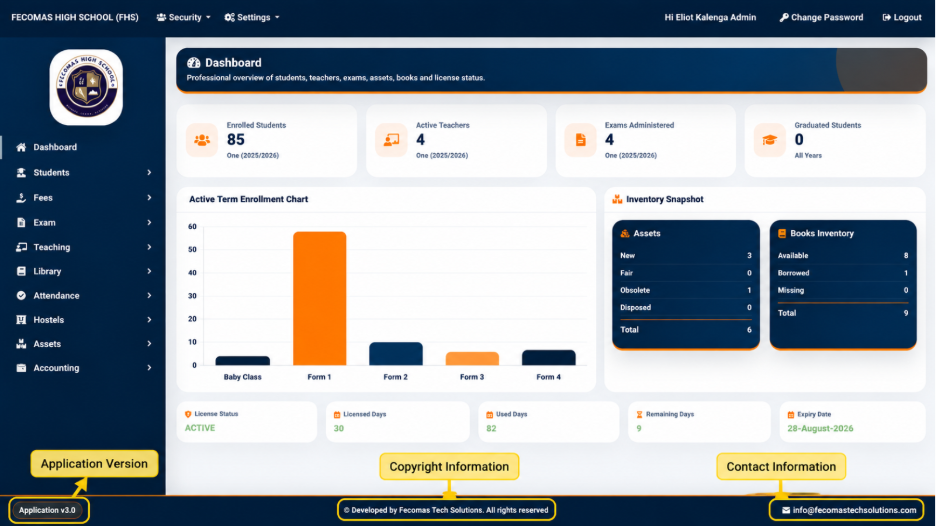
Task: Expand the Fees sidebar section
Action: (83, 198)
